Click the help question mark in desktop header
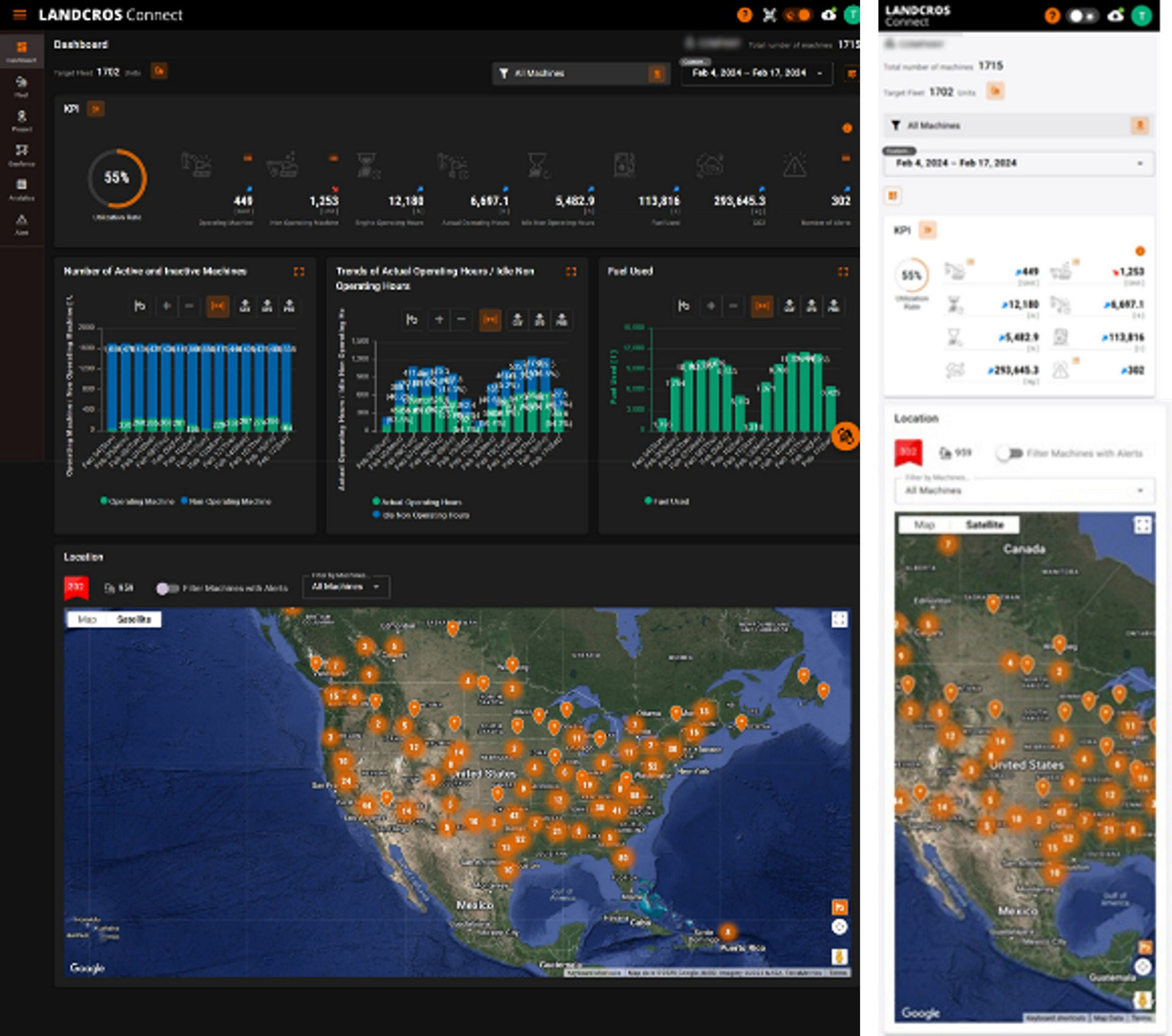The image size is (1172, 1036). coord(744,15)
